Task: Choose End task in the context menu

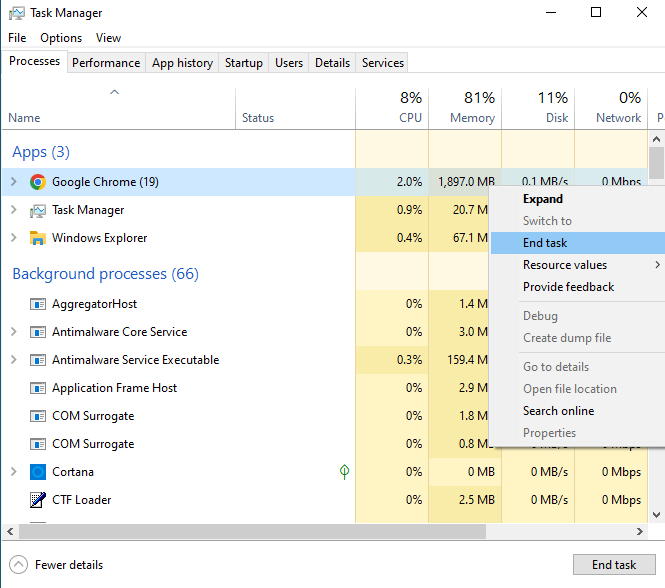Action: [578, 243]
